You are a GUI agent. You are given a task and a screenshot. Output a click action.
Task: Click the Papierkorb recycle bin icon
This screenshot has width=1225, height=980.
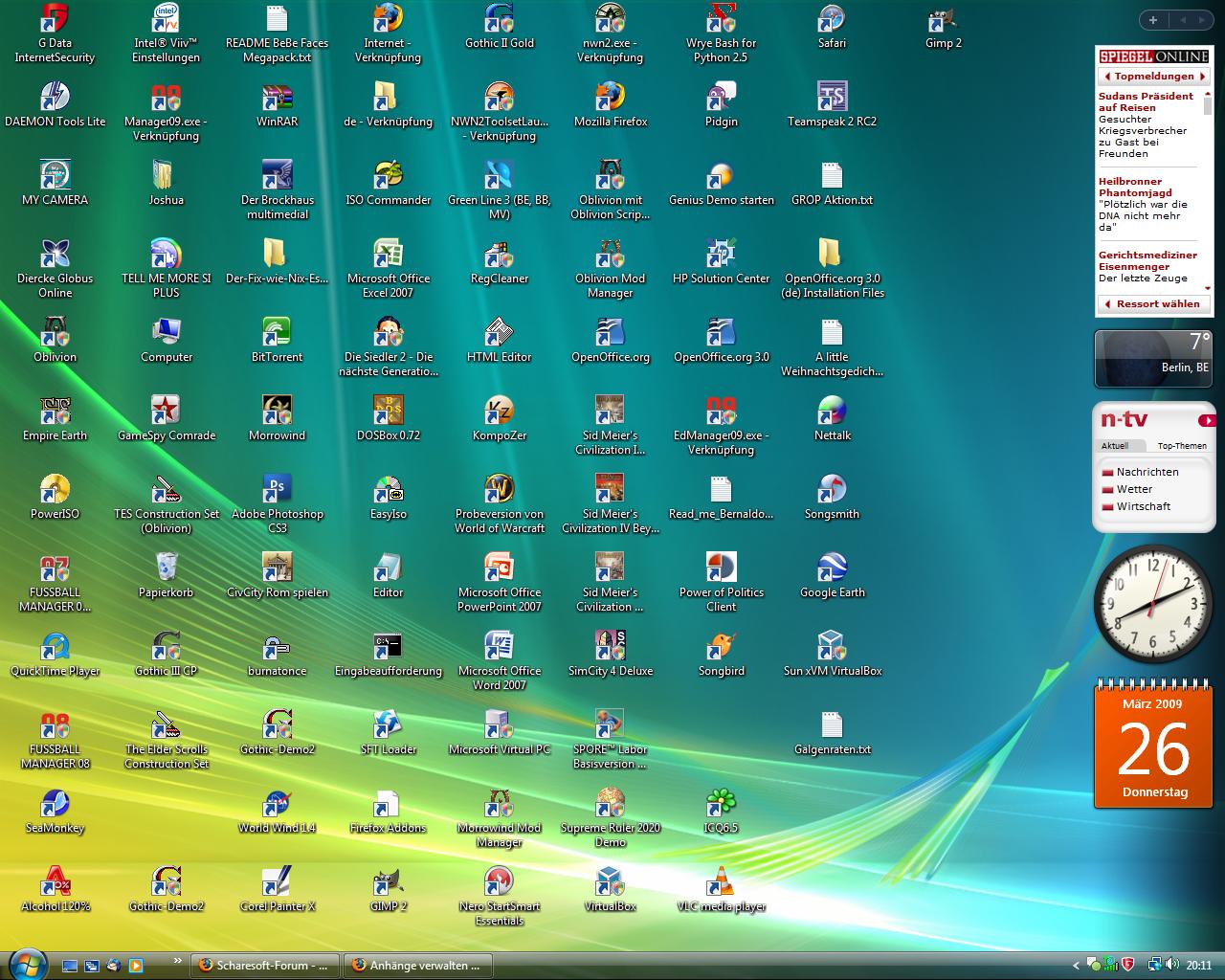click(x=166, y=568)
